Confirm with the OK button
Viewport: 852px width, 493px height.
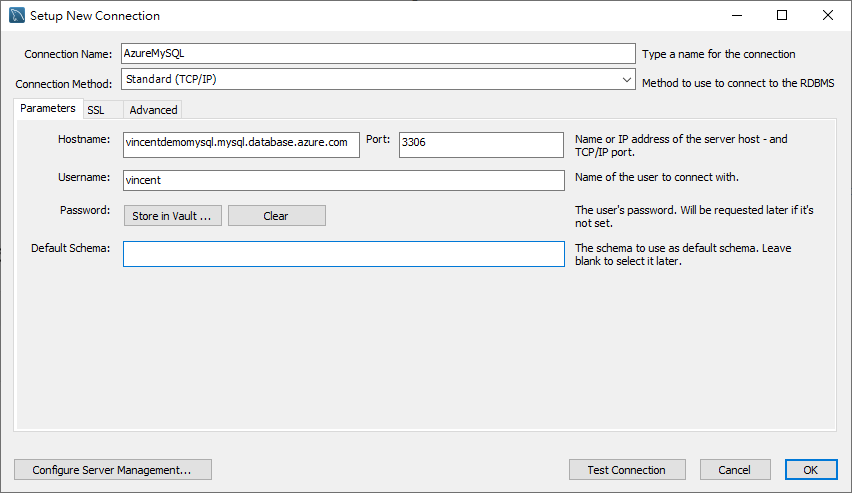tap(811, 470)
